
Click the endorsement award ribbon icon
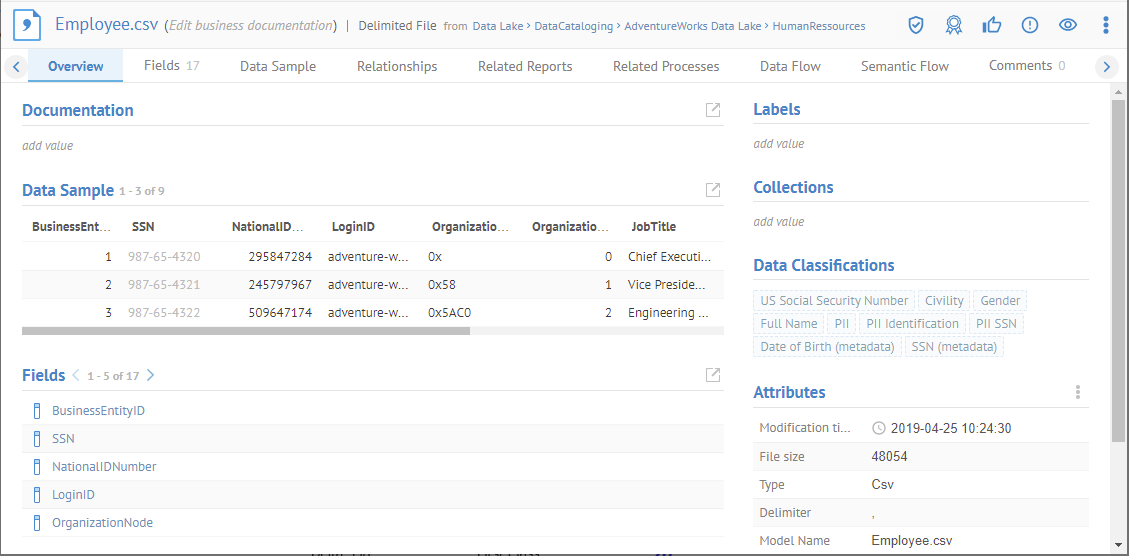(x=954, y=25)
